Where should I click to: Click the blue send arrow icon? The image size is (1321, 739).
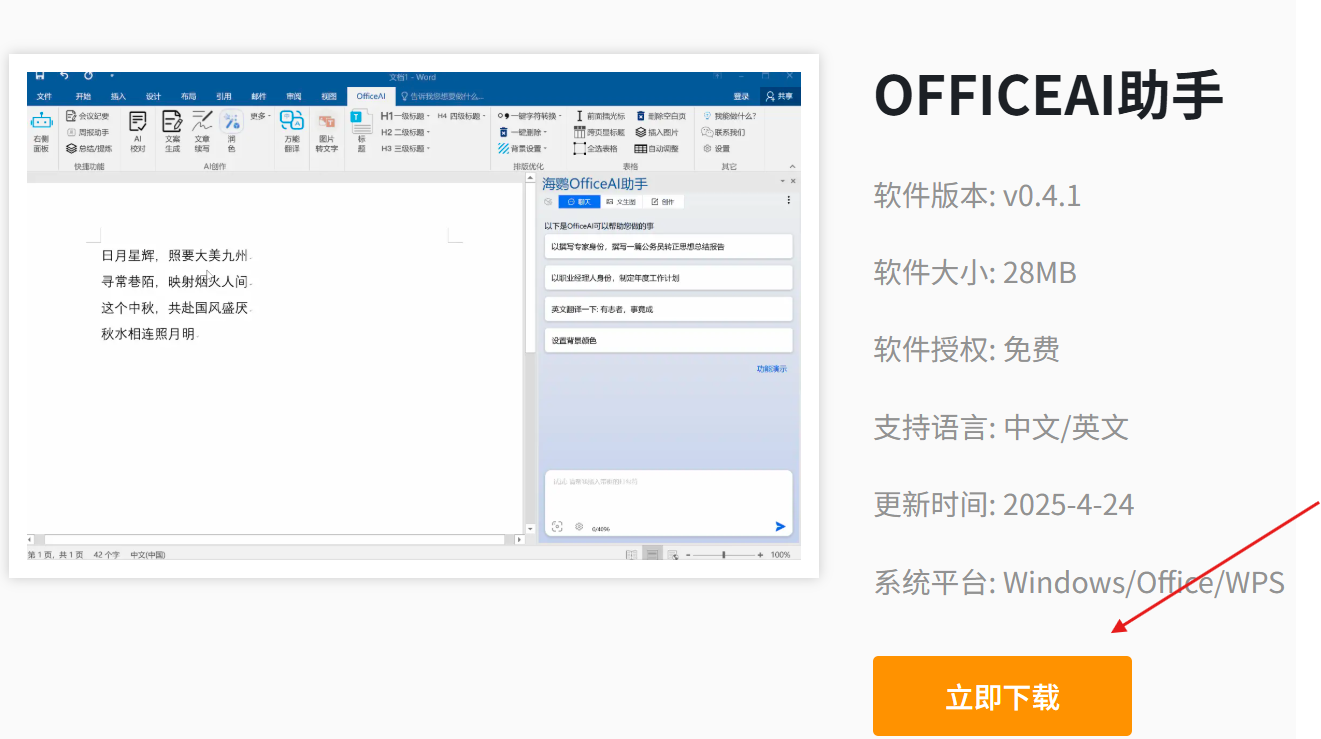[x=780, y=527]
